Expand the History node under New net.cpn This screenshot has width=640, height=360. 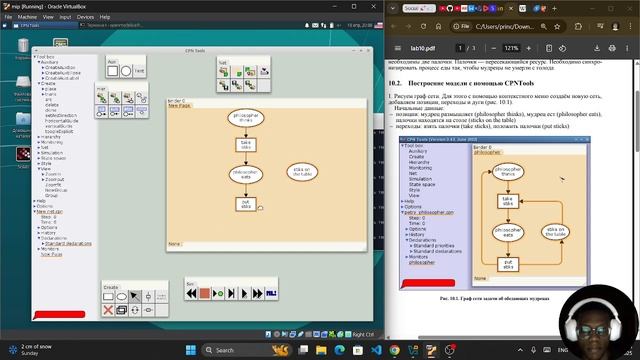(39, 233)
